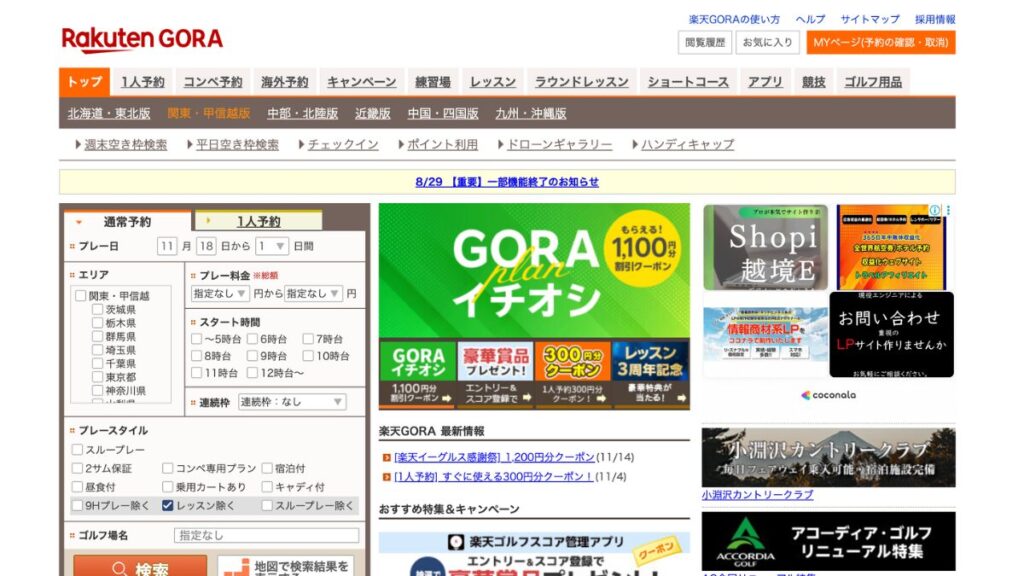This screenshot has height=576, width=1024.
Task: Switch to the 1人予約 search tab
Action: coord(258,221)
